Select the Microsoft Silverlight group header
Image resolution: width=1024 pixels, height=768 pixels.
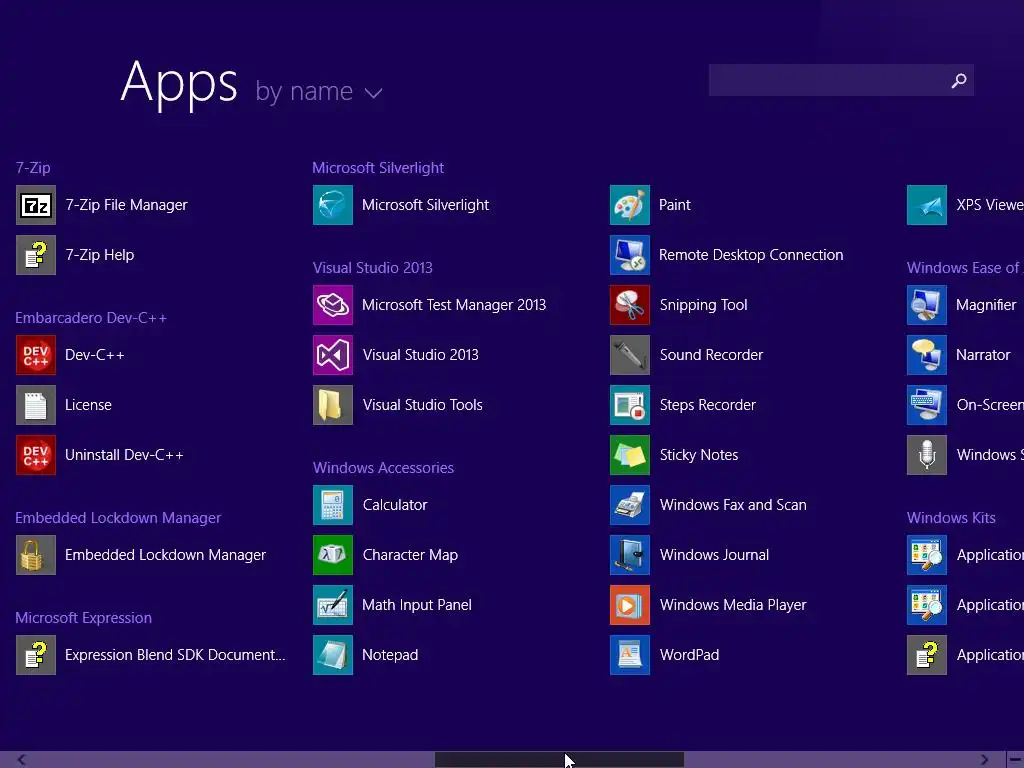click(x=378, y=168)
